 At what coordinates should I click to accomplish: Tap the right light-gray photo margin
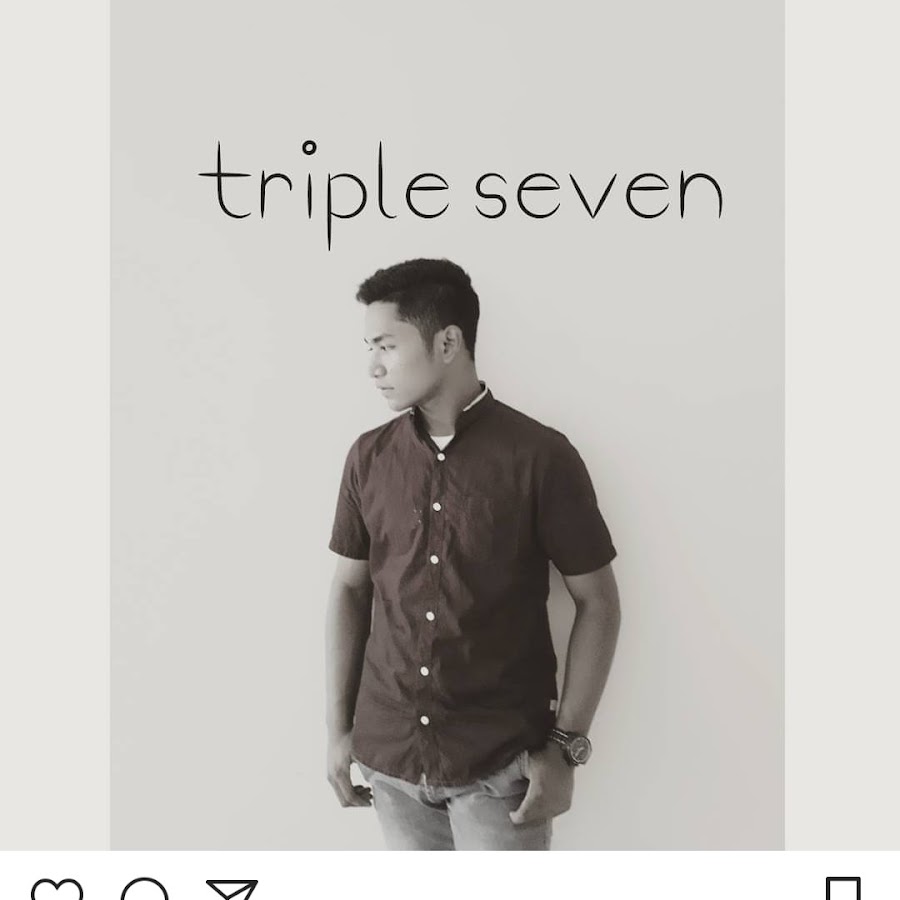(x=842, y=425)
